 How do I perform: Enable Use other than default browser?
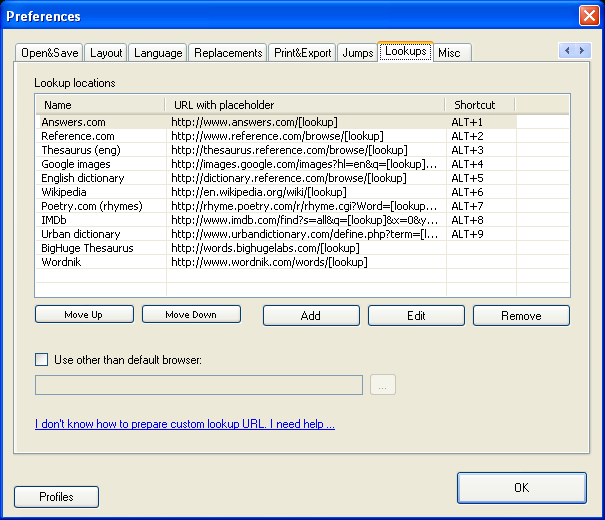click(42, 360)
